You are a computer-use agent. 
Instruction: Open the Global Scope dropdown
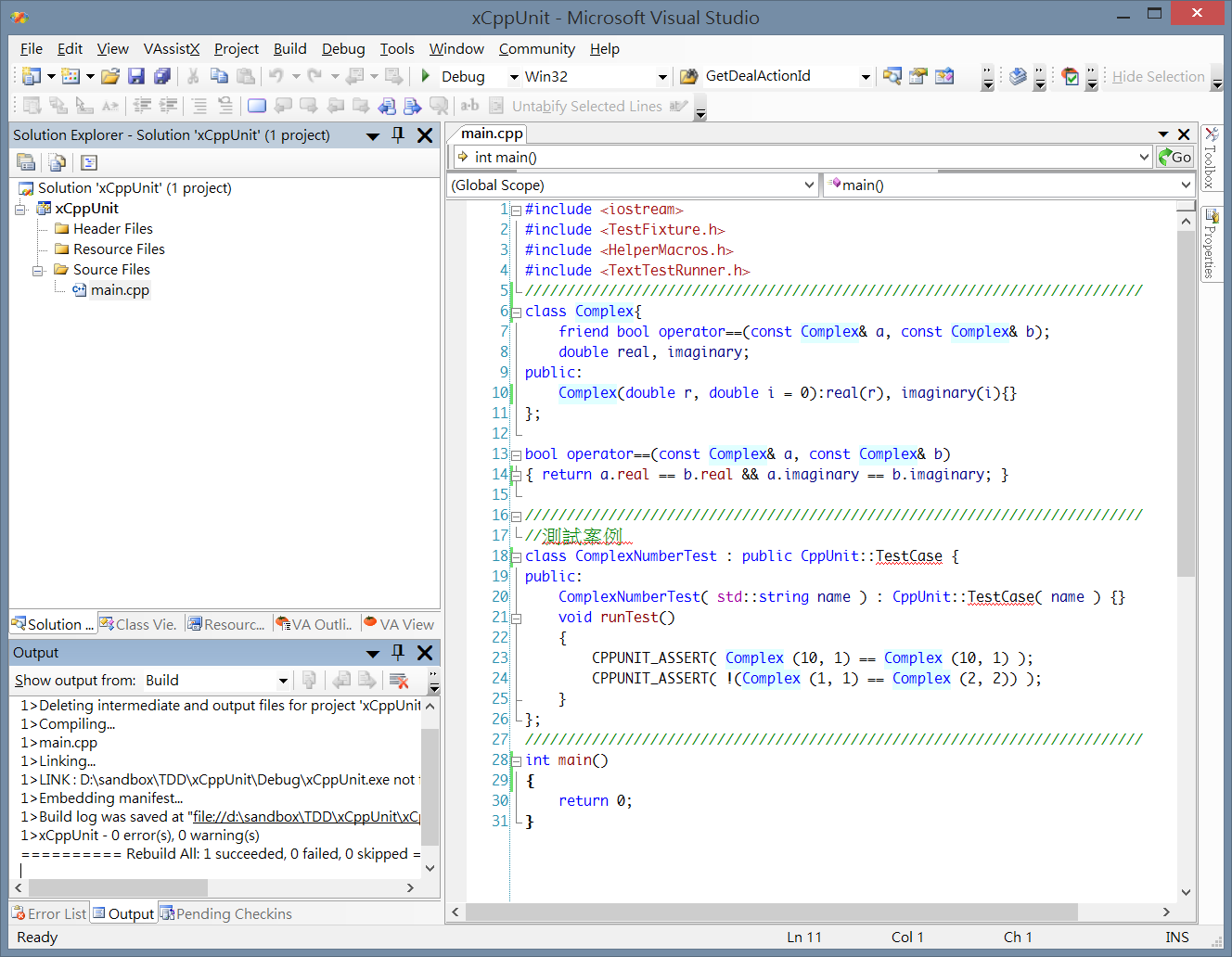(x=808, y=185)
